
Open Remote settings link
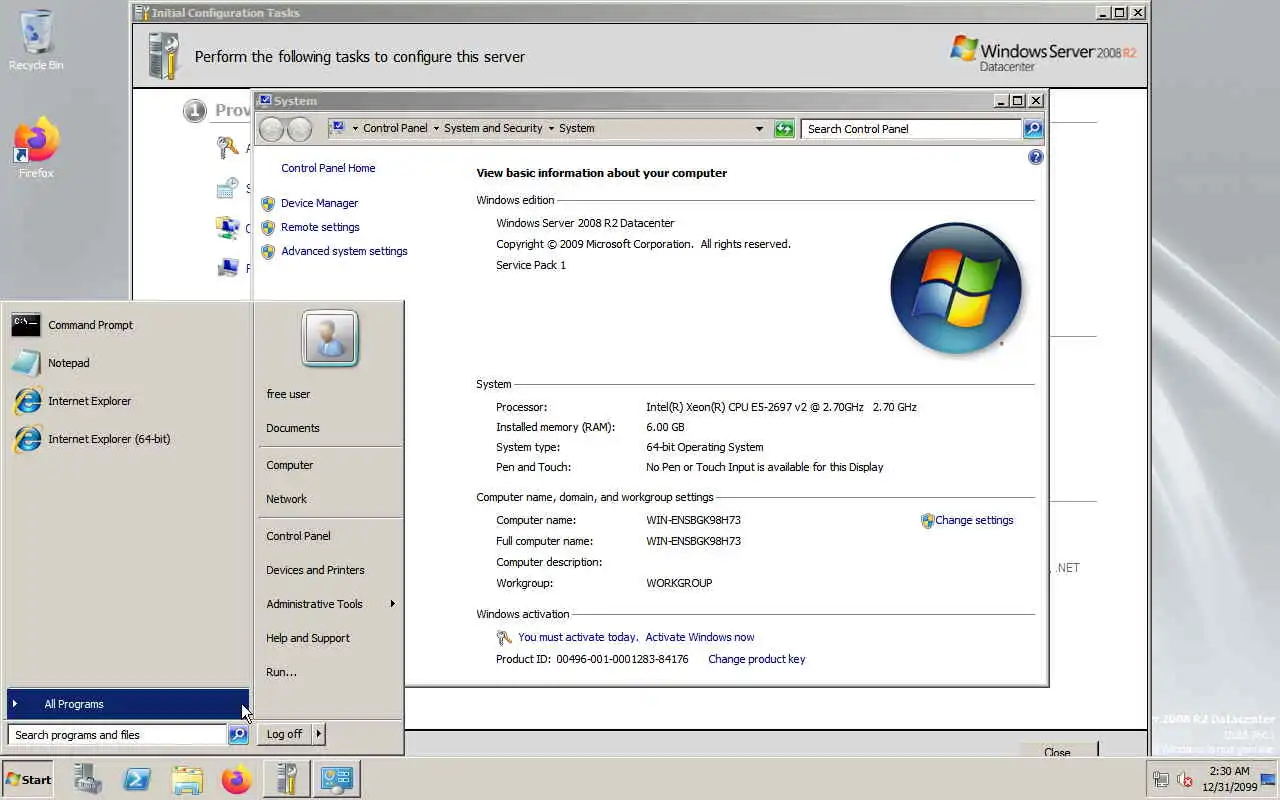320,227
